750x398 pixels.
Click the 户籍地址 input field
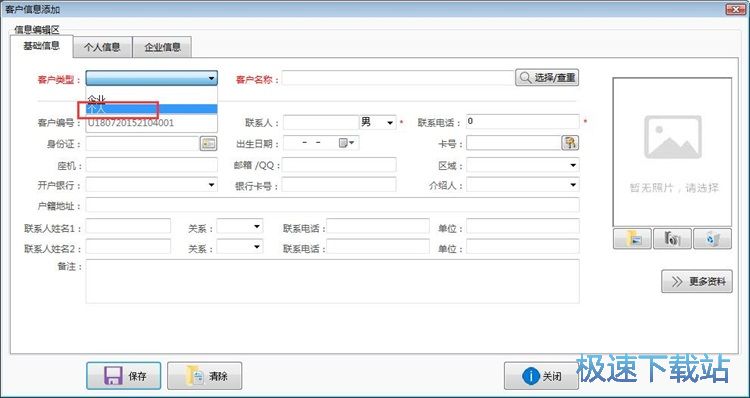point(332,205)
